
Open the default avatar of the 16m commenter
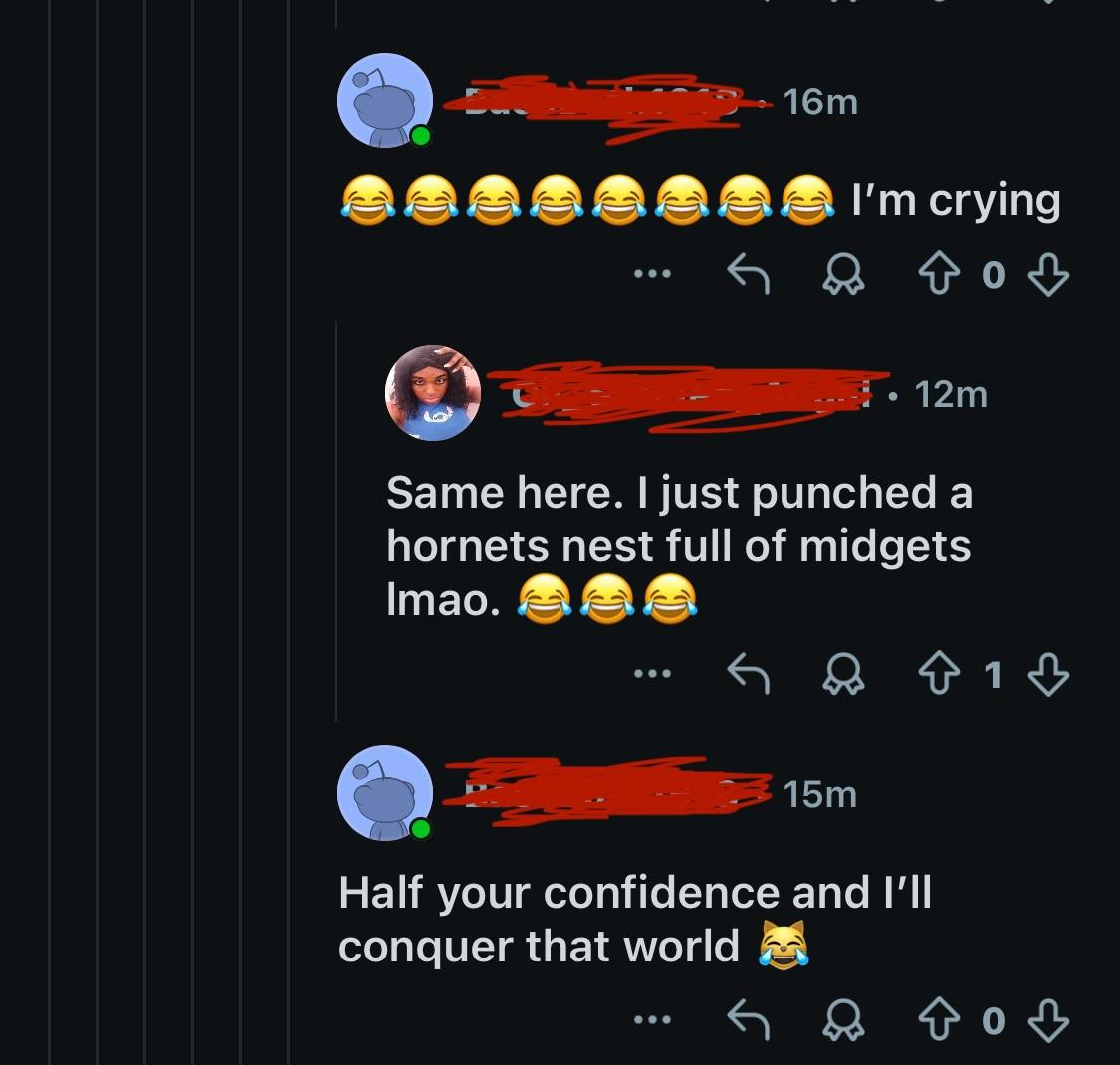[x=385, y=102]
